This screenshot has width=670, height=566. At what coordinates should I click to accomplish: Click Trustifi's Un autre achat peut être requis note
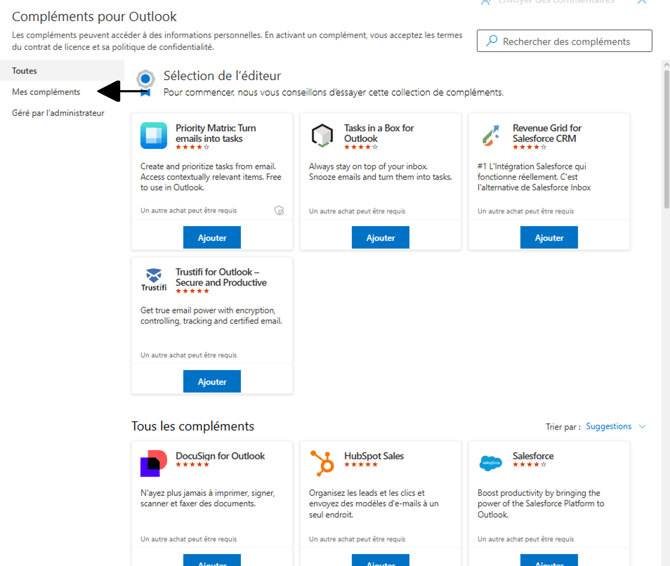[188, 355]
